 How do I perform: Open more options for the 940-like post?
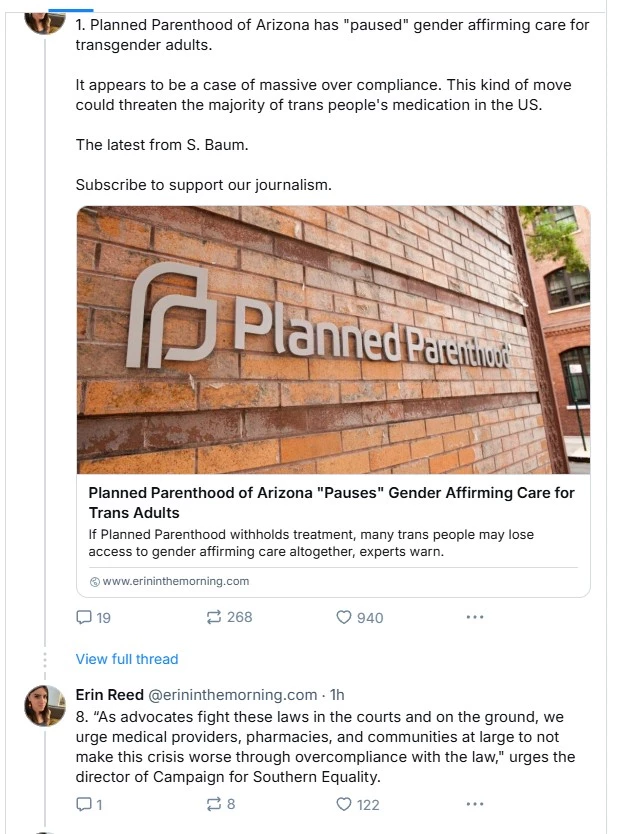pyautogui.click(x=475, y=617)
